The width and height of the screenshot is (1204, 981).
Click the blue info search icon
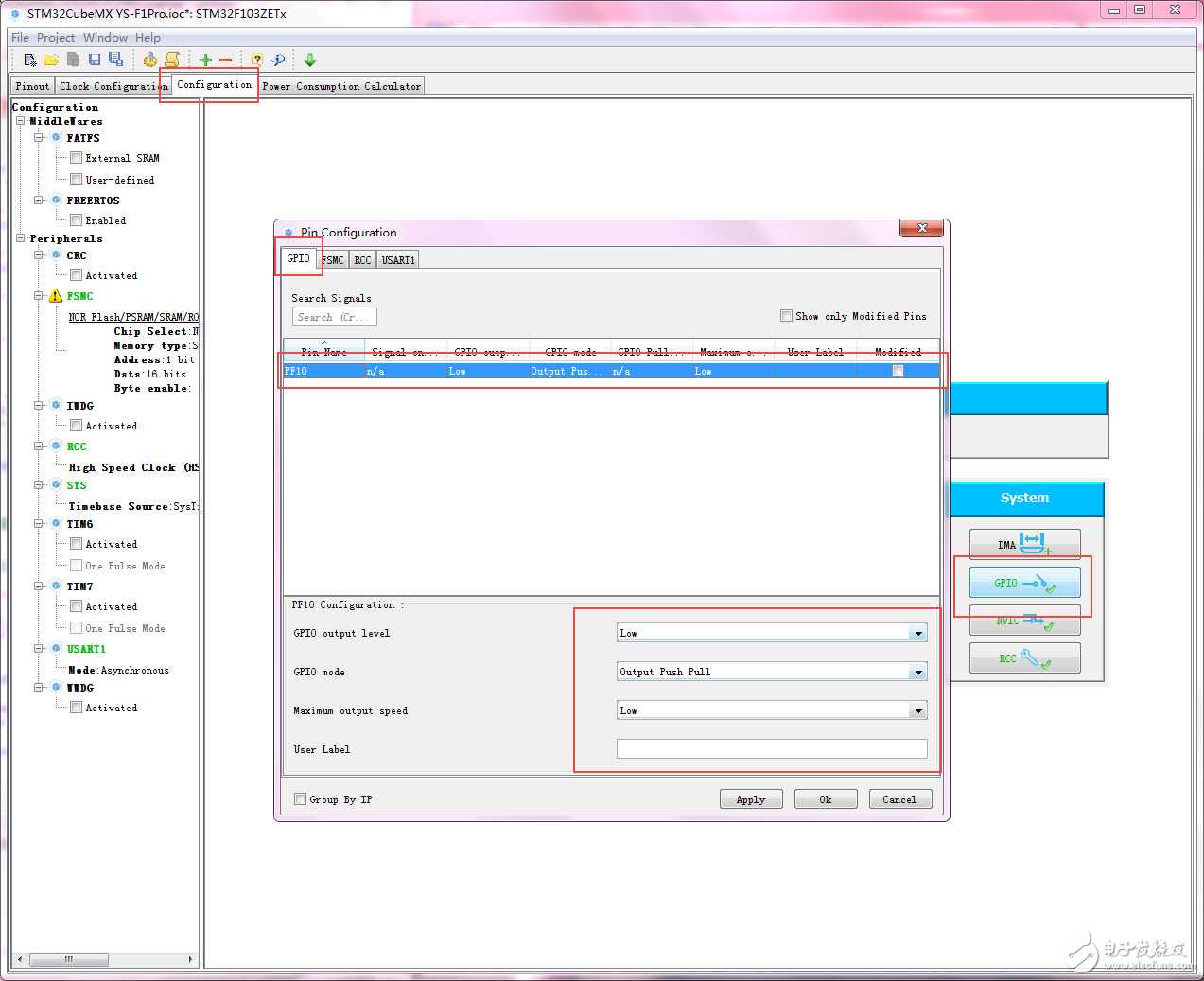click(x=278, y=60)
